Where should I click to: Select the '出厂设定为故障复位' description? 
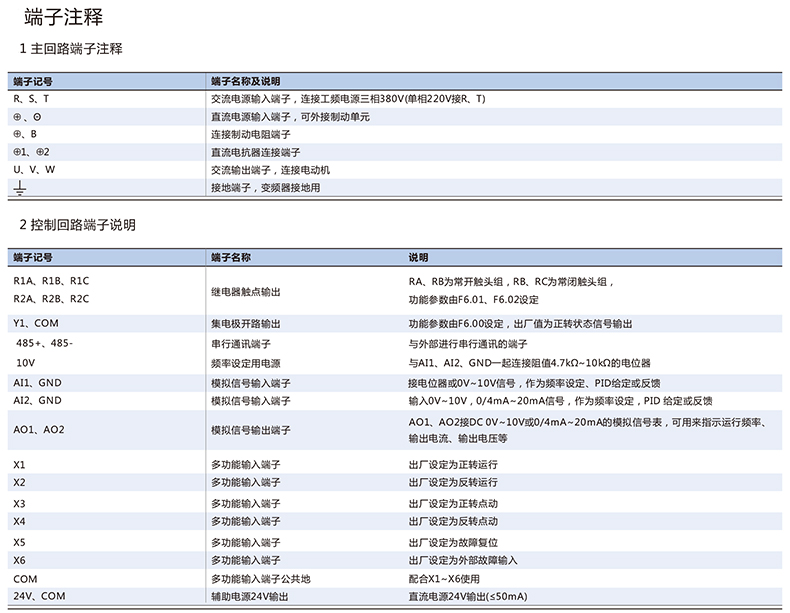(x=452, y=541)
